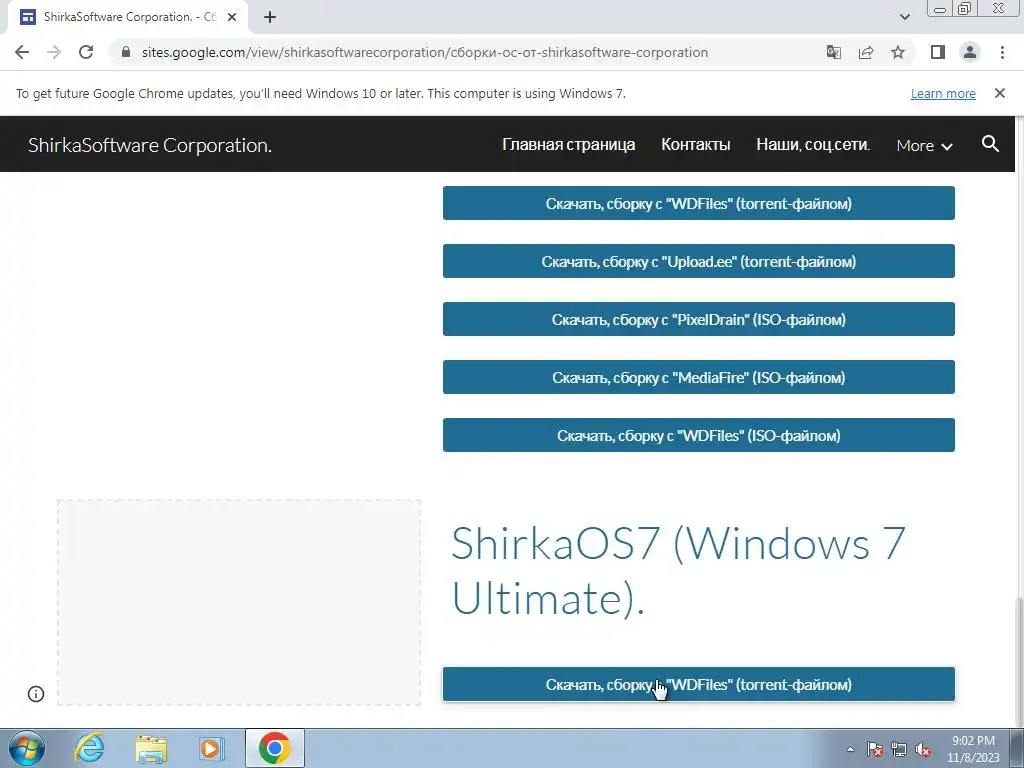
Task: Open Windows Explorer from taskbar
Action: (x=151, y=748)
